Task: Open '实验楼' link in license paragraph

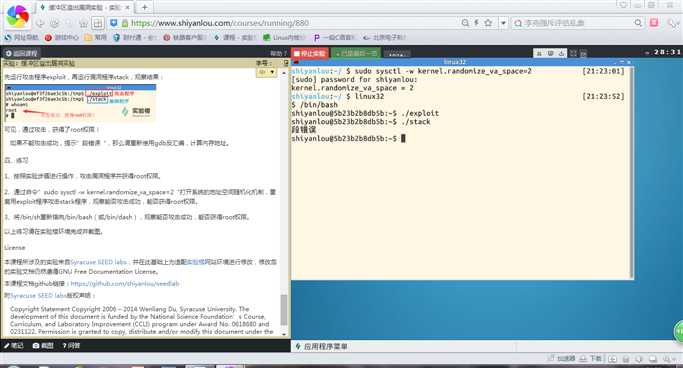Action: click(x=196, y=262)
